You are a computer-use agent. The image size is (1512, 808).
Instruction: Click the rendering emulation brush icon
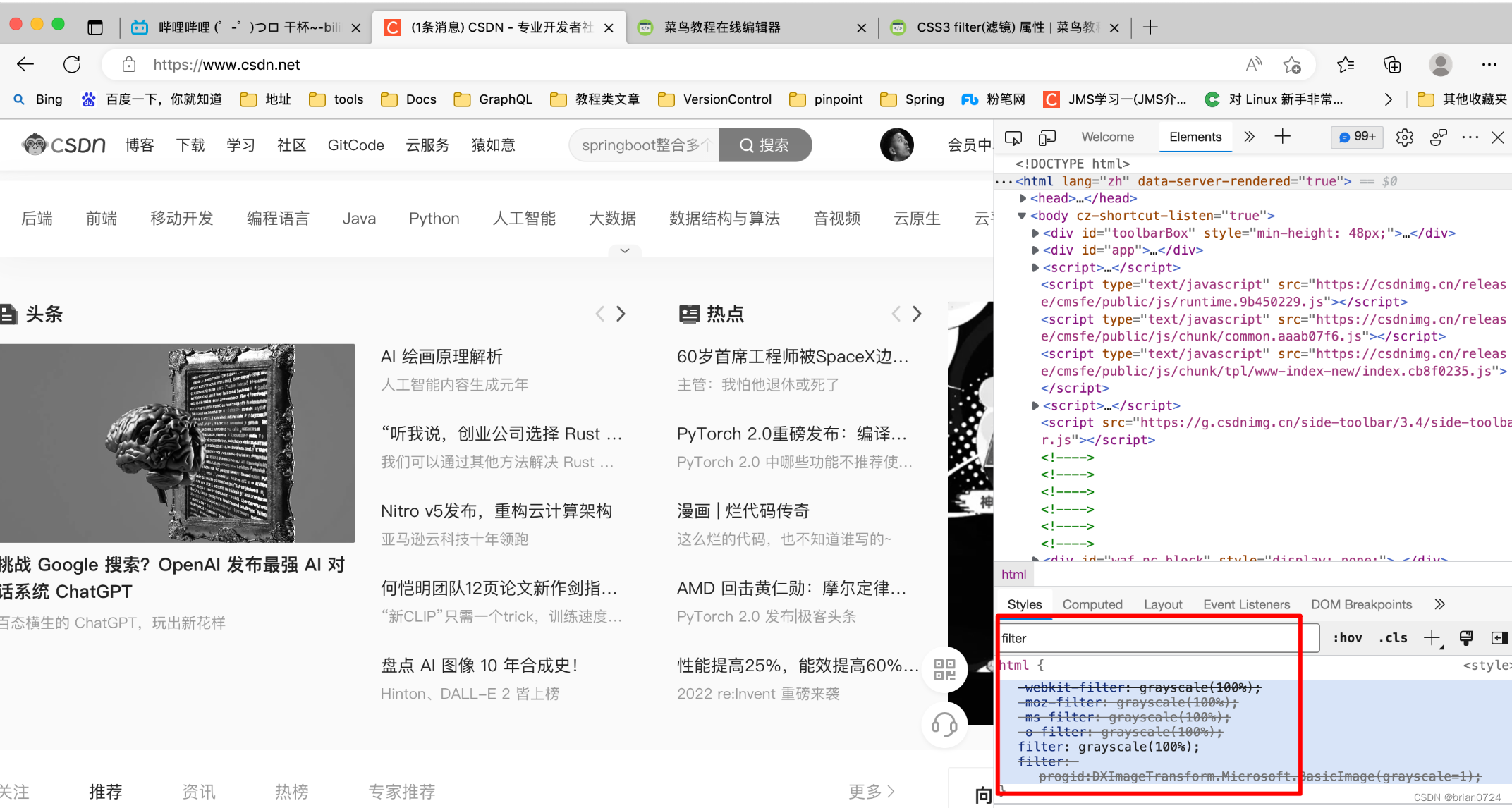point(1466,638)
